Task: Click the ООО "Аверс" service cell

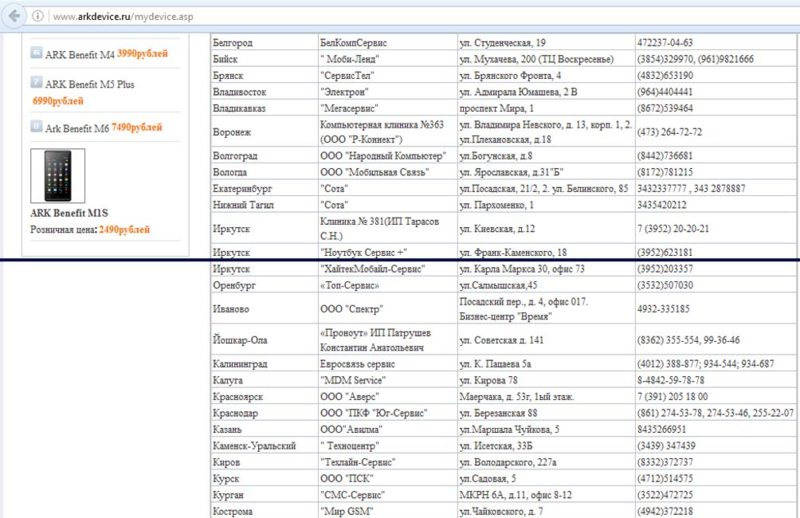Action: 388,396
